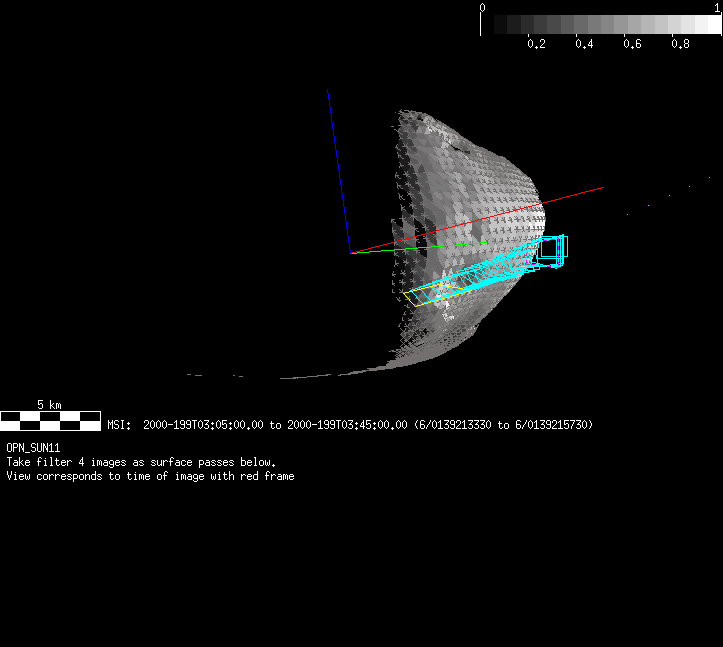Click the far end of the red axis line

[x=600, y=187]
